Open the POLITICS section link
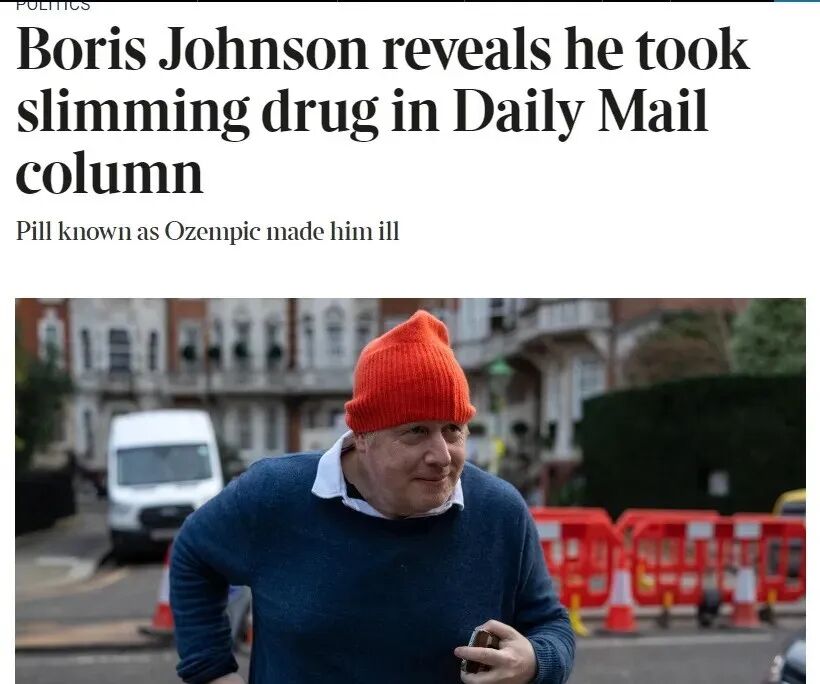Screen dimensions: 820x684 point(53,5)
